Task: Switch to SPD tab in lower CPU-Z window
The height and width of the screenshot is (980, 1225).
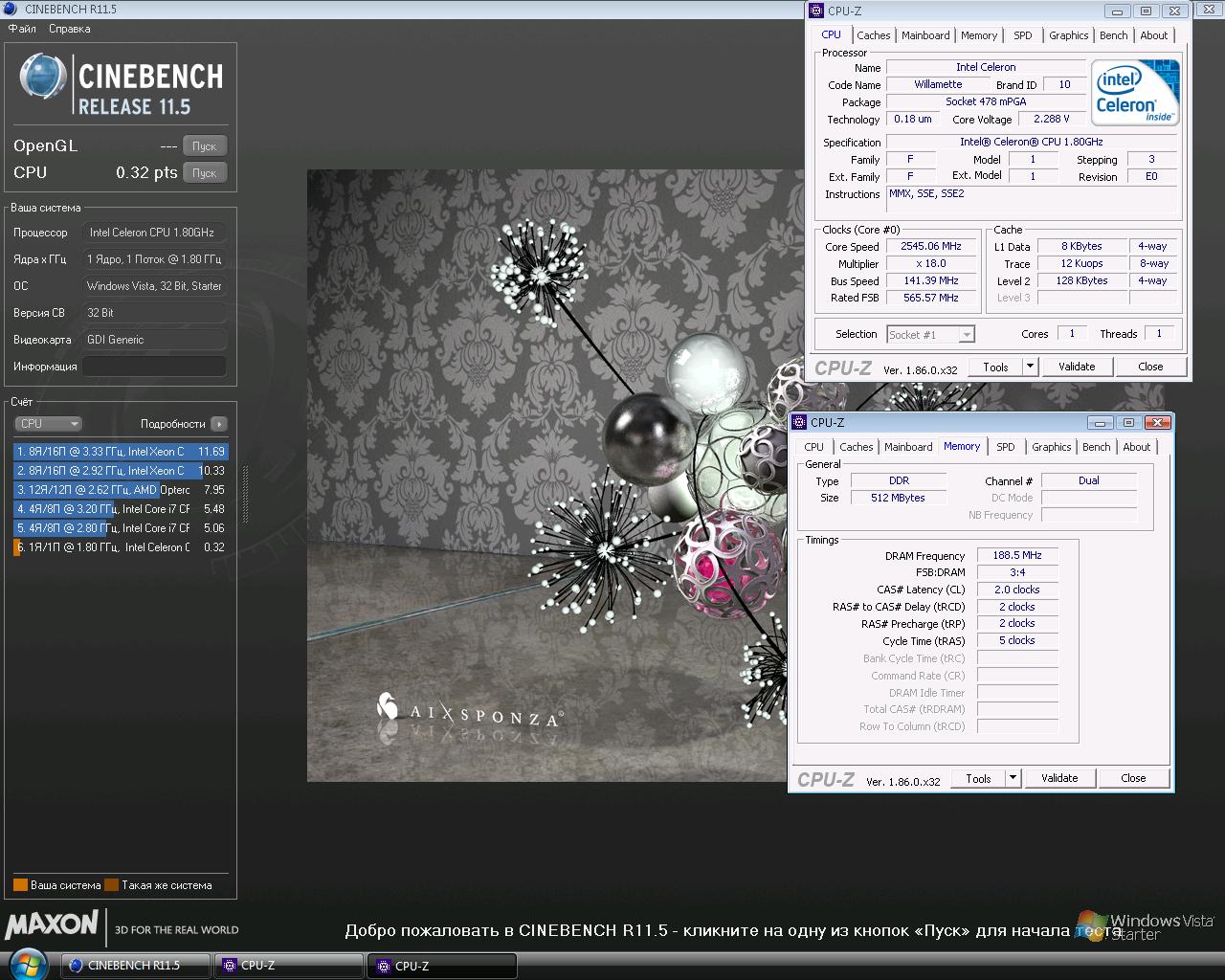Action: pos(1006,447)
